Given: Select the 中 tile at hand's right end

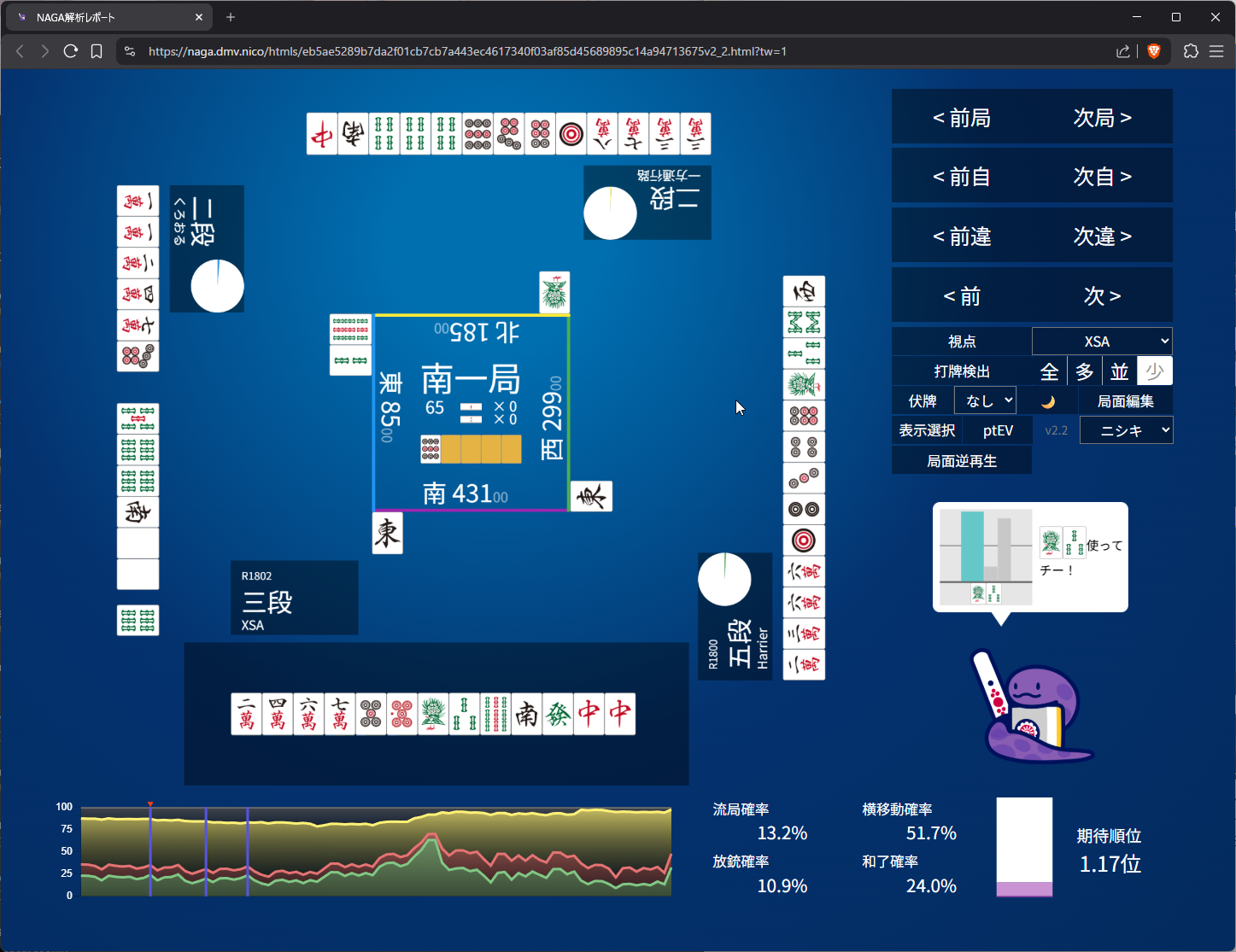Looking at the screenshot, I should click(620, 714).
